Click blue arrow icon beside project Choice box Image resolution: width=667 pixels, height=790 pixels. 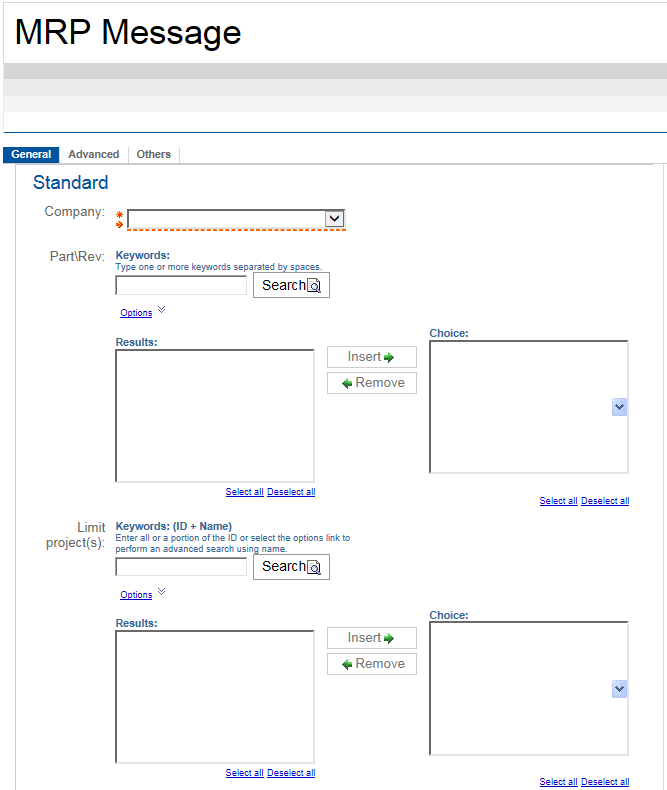pyautogui.click(x=619, y=689)
